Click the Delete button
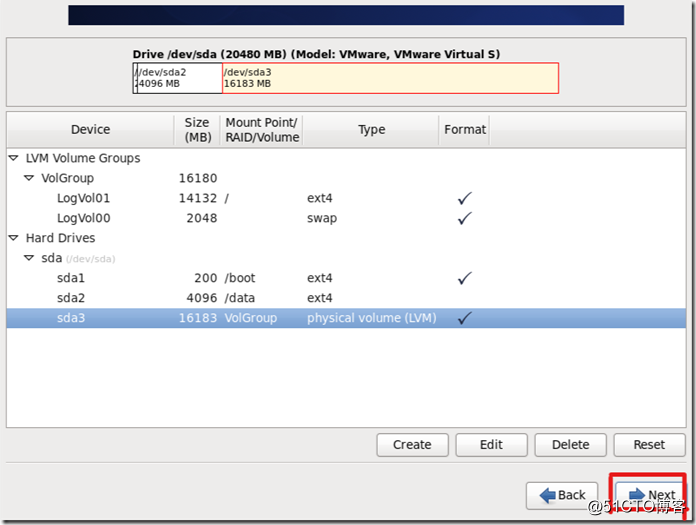This screenshot has height=525, width=696. pyautogui.click(x=570, y=445)
